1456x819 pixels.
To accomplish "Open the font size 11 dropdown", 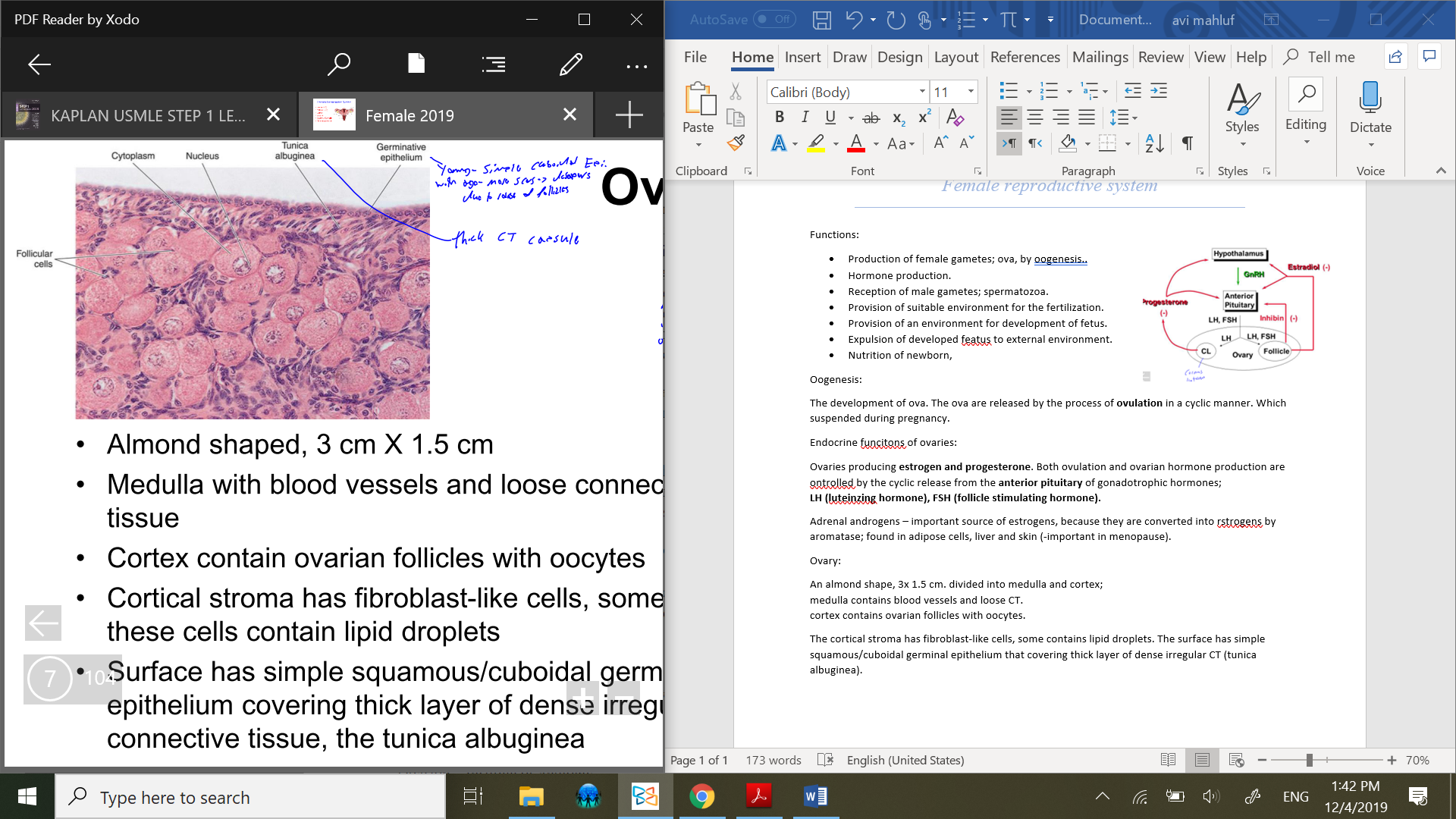I will [x=971, y=92].
